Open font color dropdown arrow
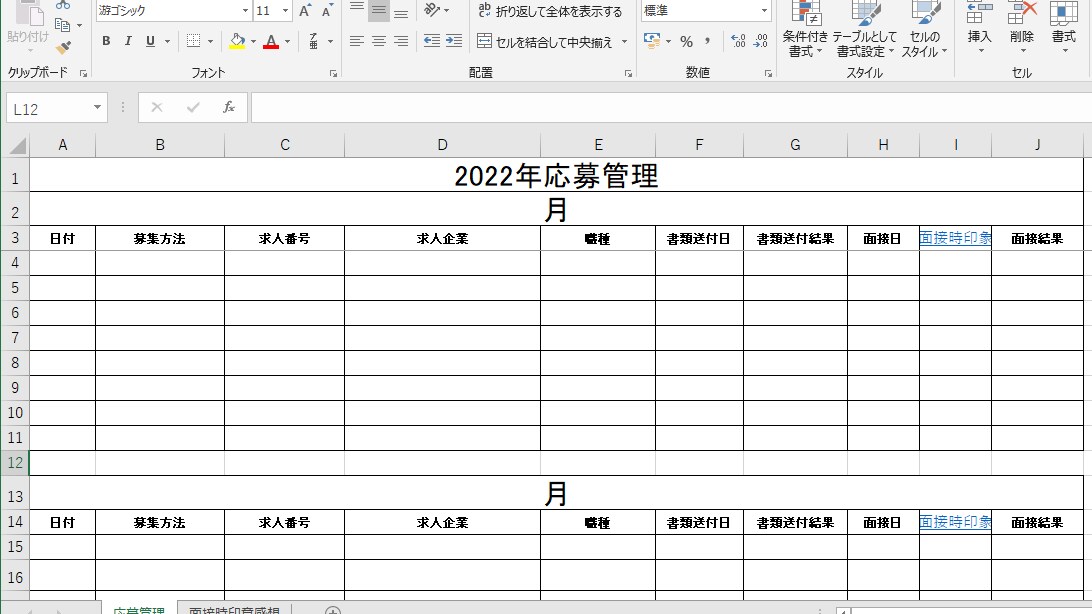The width and height of the screenshot is (1092, 614). (288, 41)
